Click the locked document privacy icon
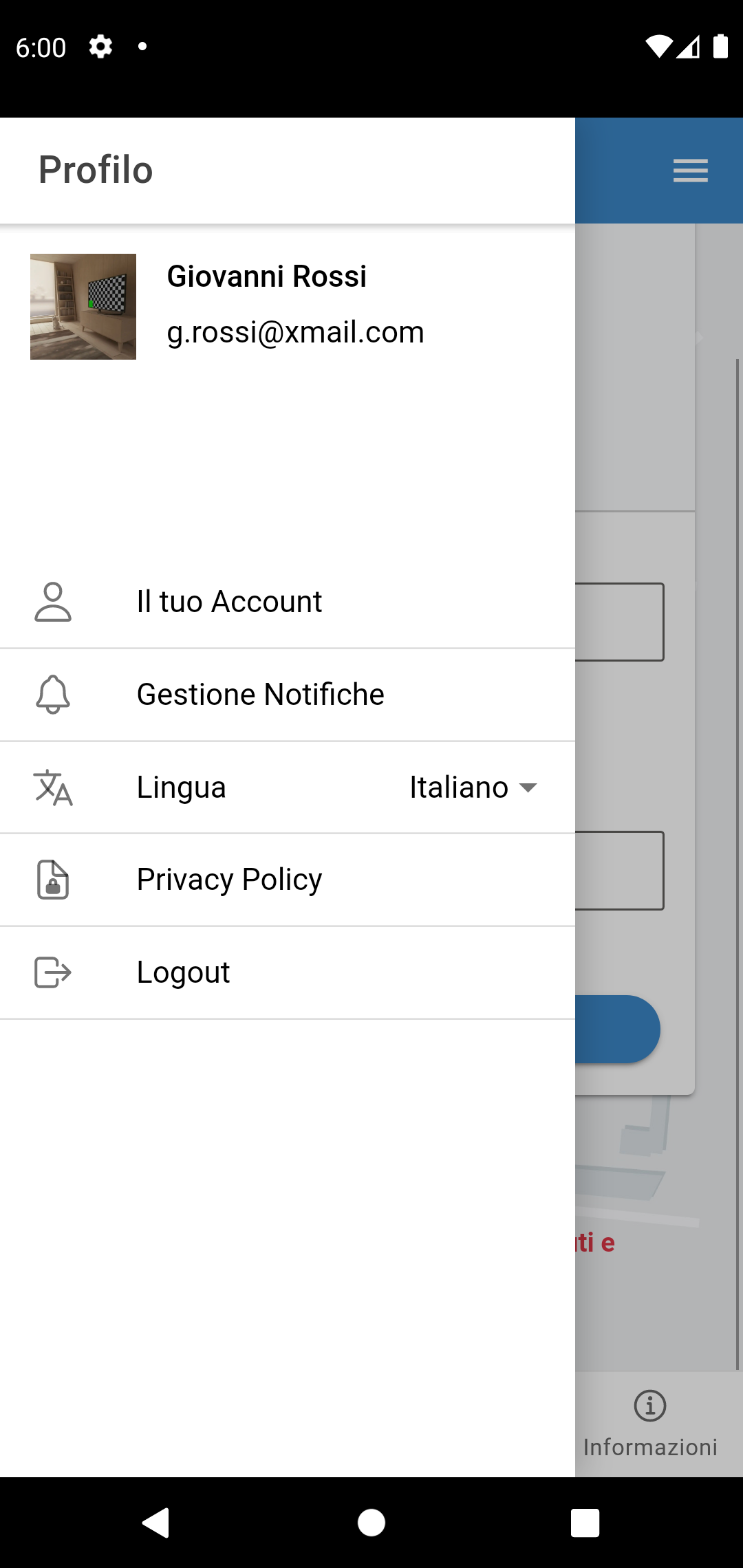The image size is (743, 1568). [x=53, y=880]
